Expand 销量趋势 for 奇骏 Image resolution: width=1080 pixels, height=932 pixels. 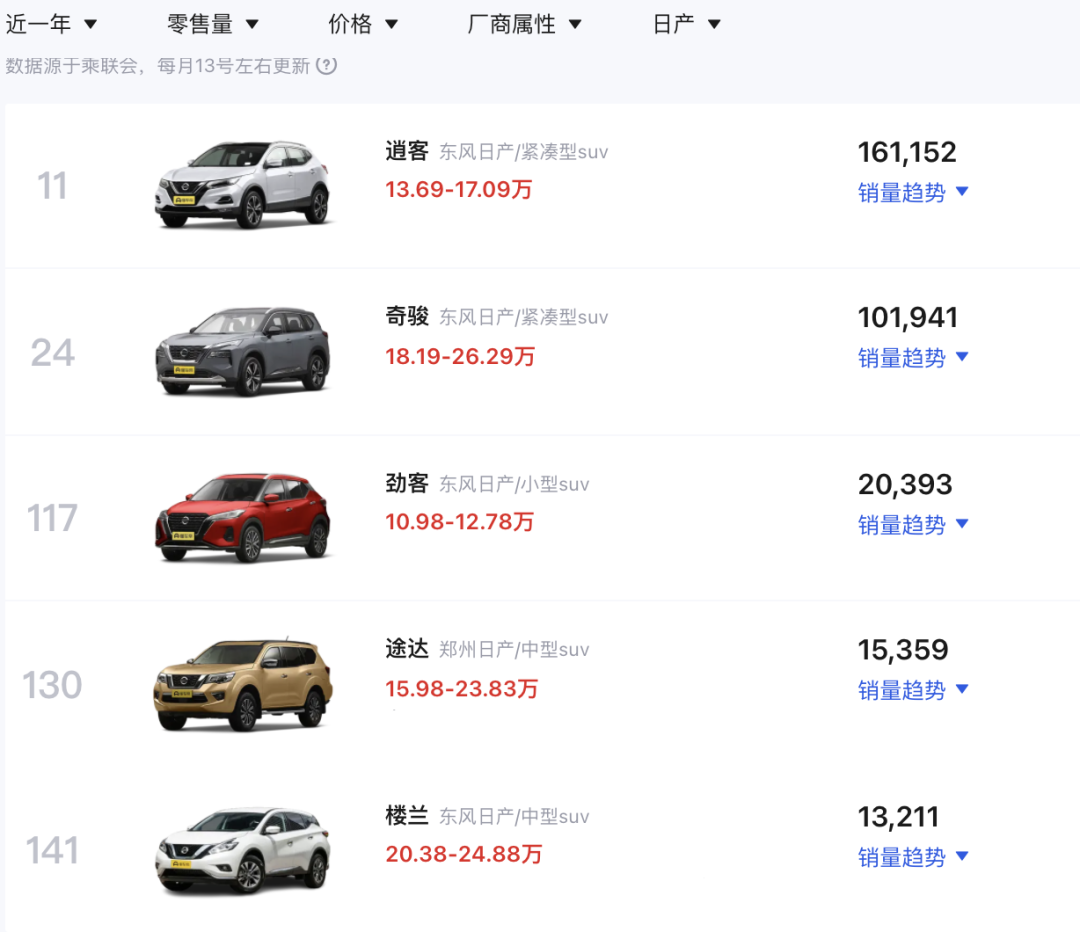coord(913,357)
